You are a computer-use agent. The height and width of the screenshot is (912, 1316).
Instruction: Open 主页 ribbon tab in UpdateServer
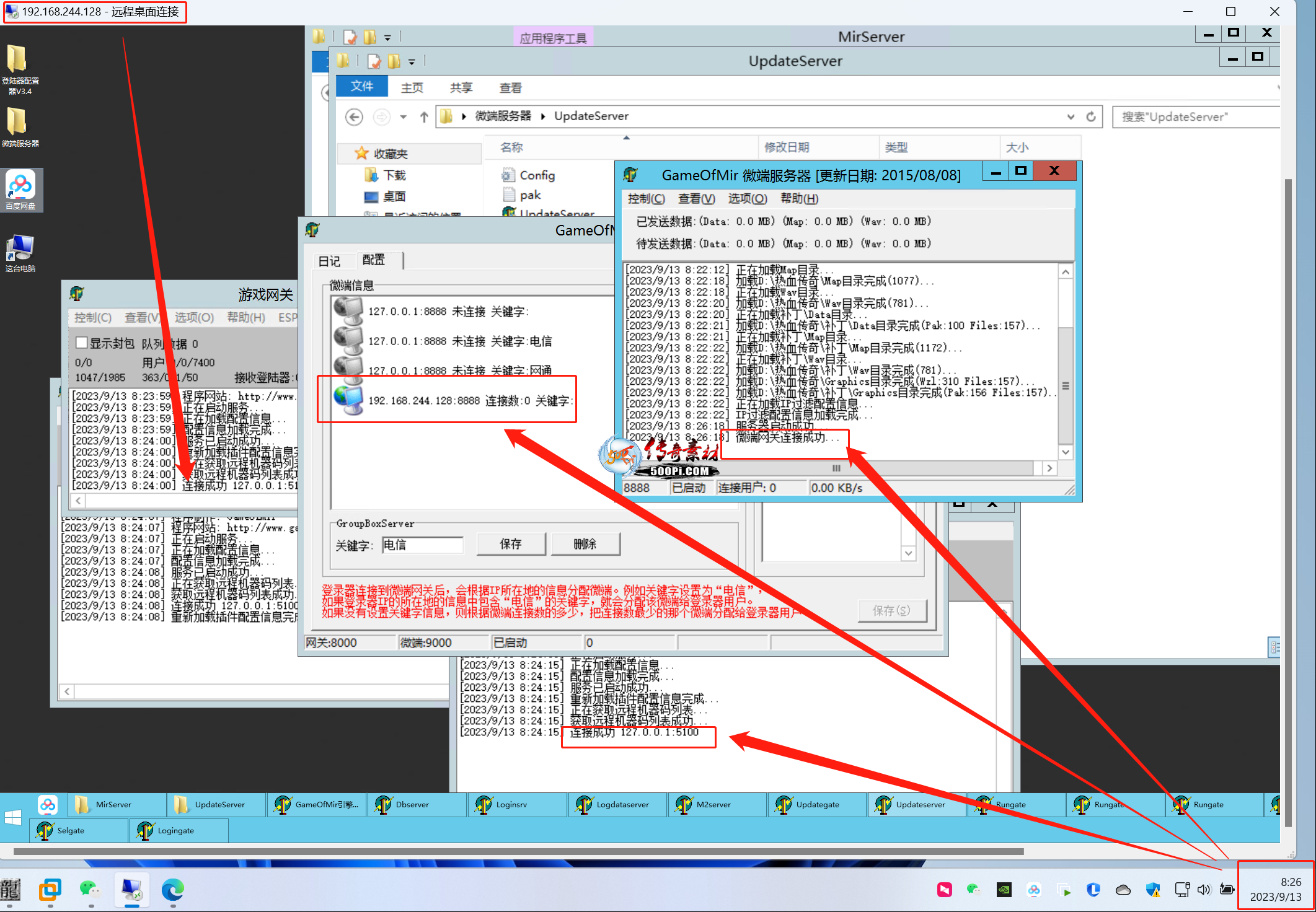[x=412, y=87]
